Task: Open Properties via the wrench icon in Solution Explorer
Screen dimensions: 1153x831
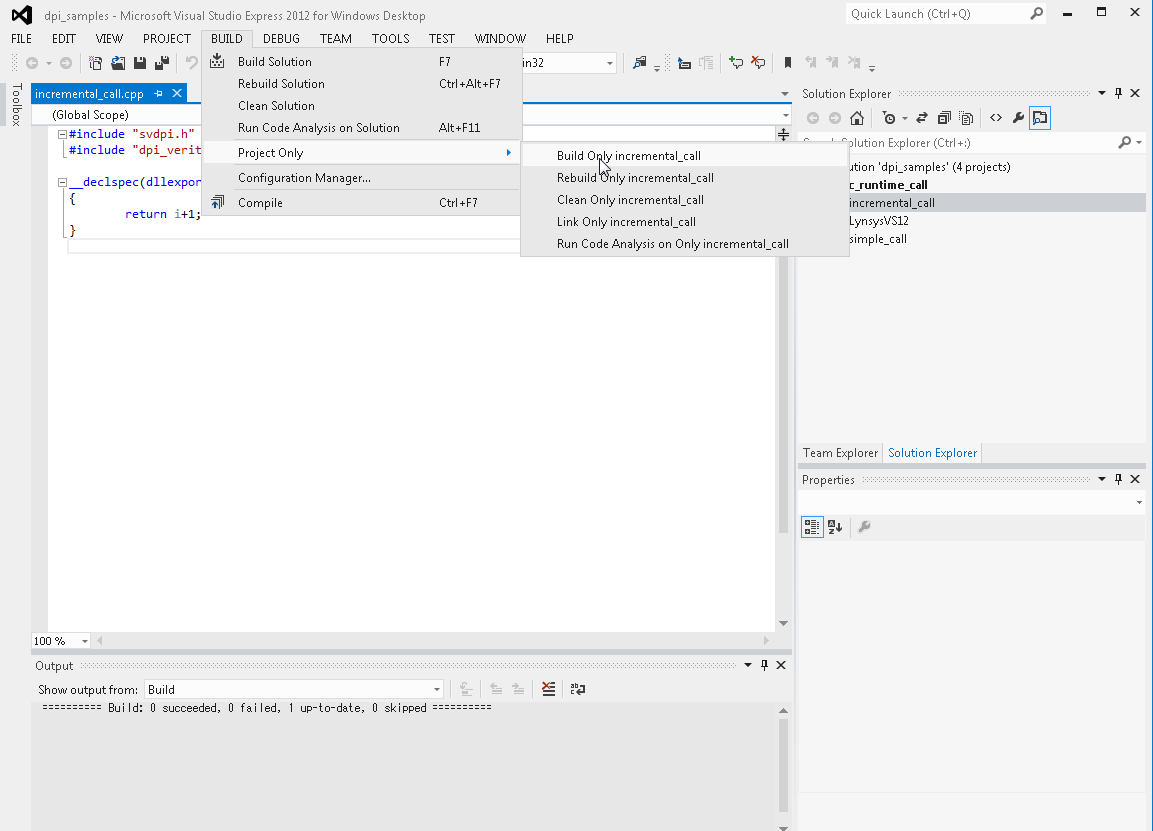Action: [1018, 118]
